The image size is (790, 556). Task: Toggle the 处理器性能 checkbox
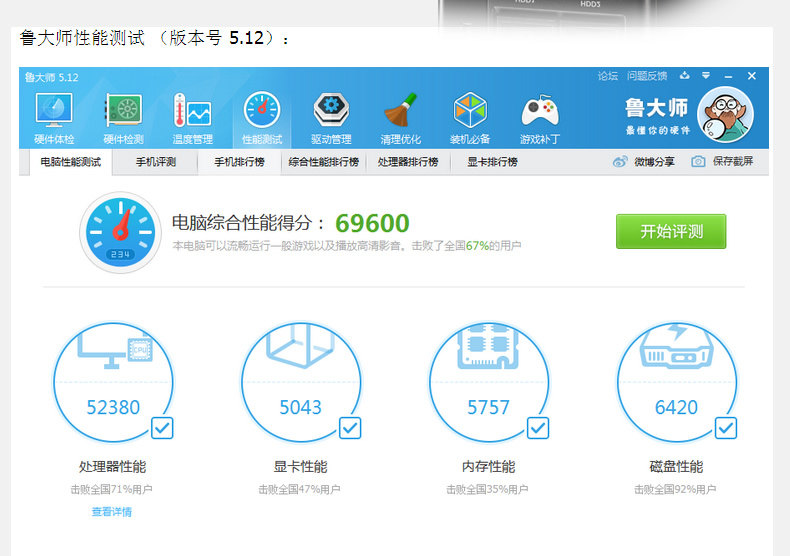pyautogui.click(x=162, y=428)
